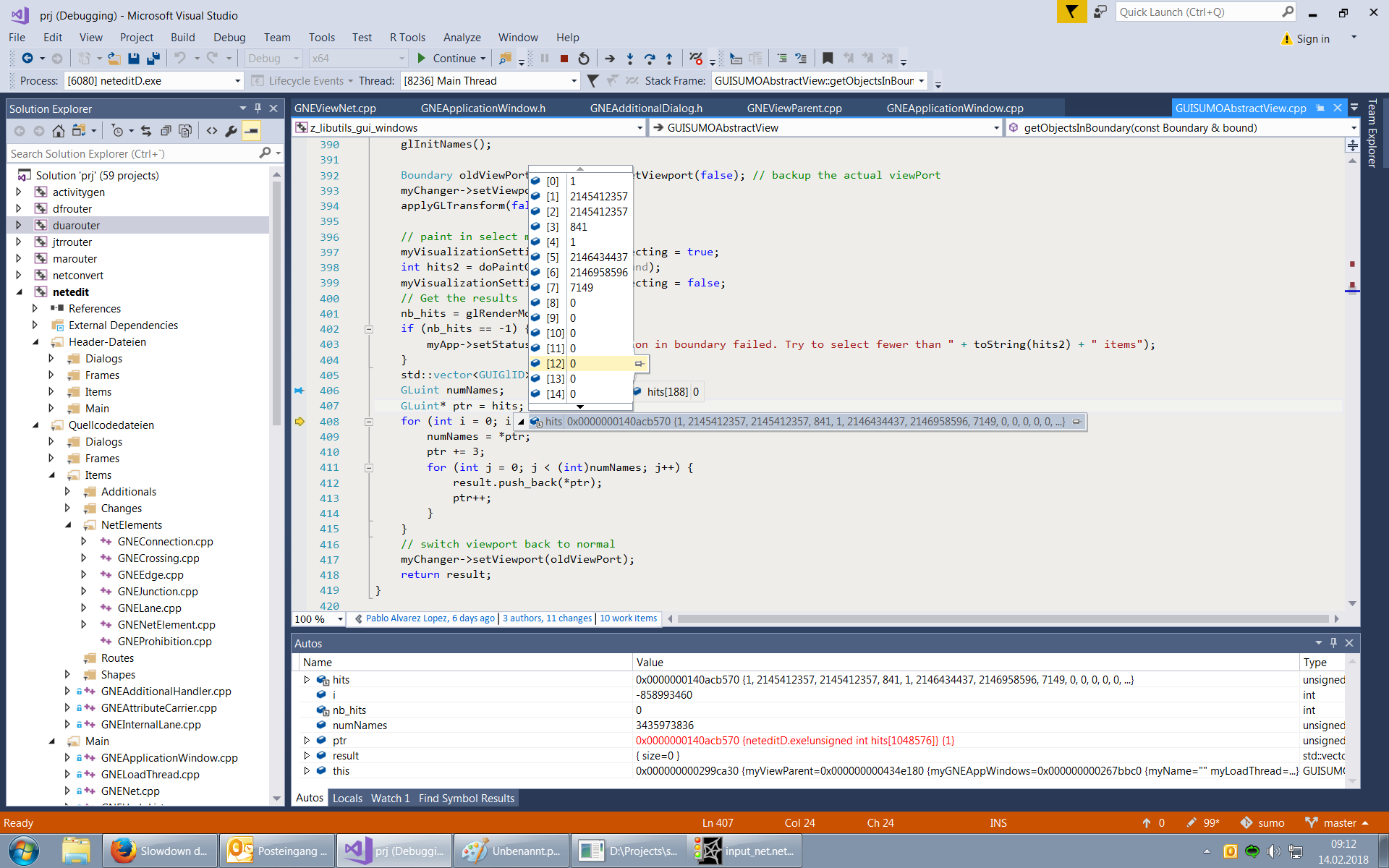Open CodeLens authors link showing 3 authors
Viewport: 1389px width, 868px height.
pyautogui.click(x=548, y=618)
